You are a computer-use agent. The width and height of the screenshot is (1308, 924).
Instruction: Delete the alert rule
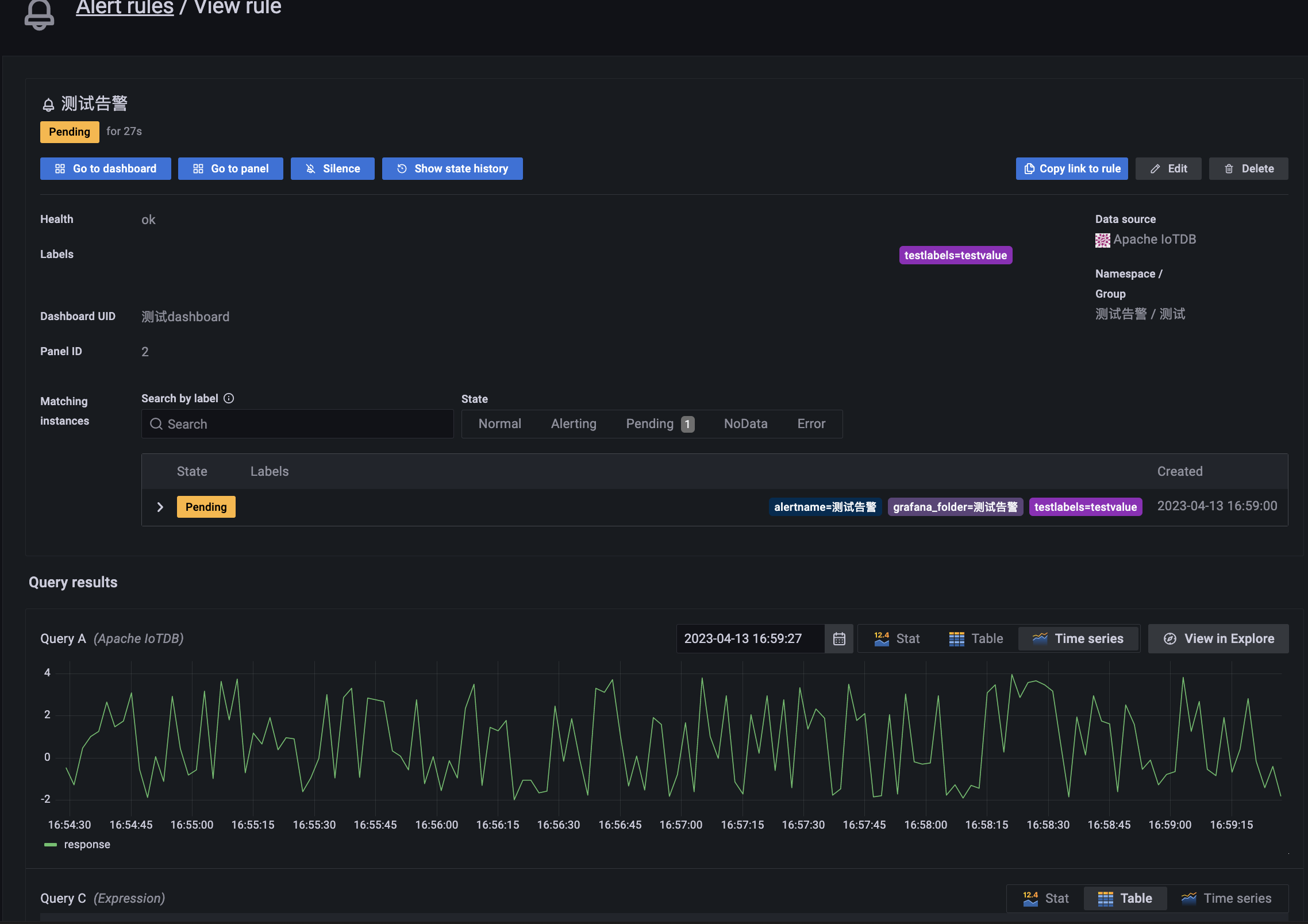(1248, 168)
